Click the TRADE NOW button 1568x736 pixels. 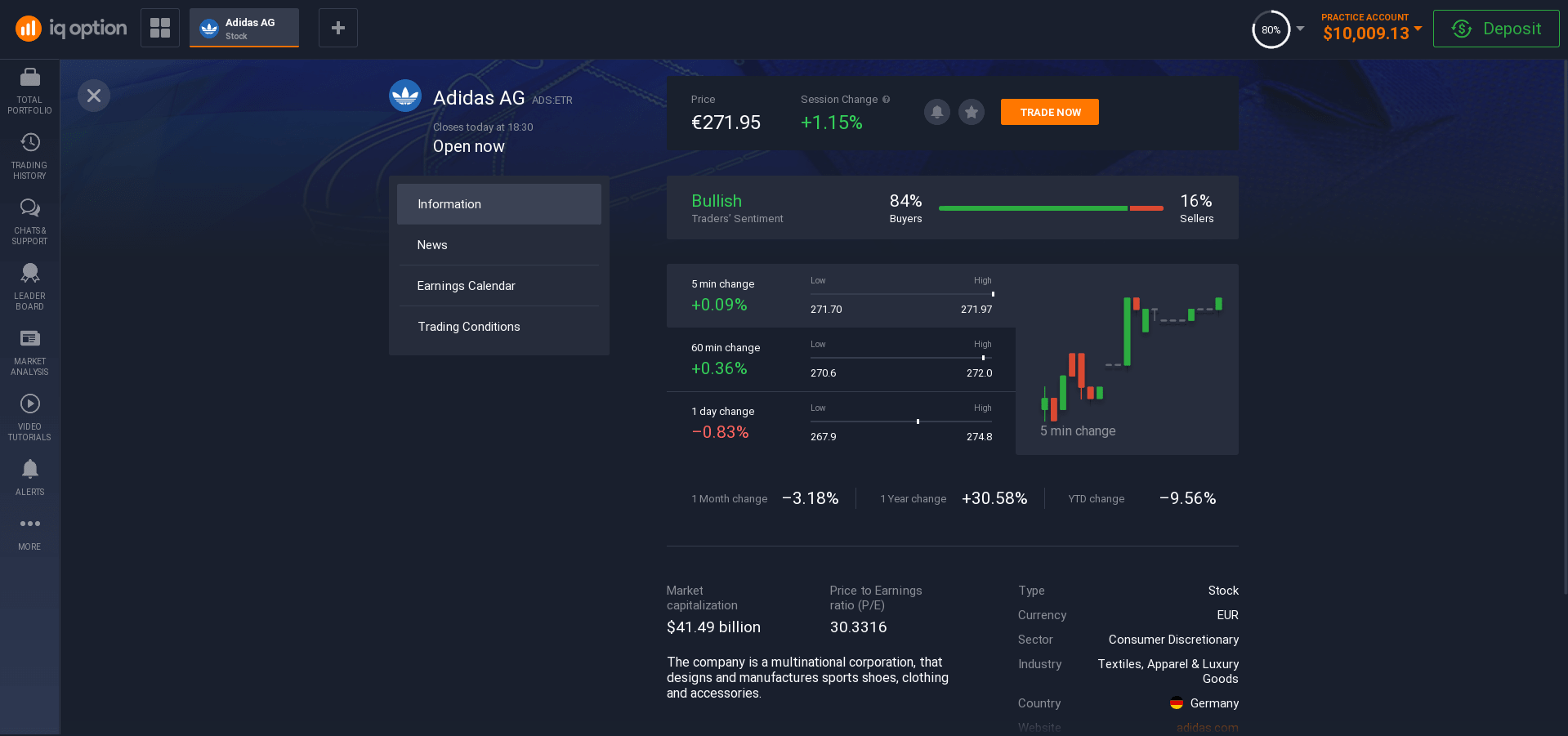tap(1050, 112)
